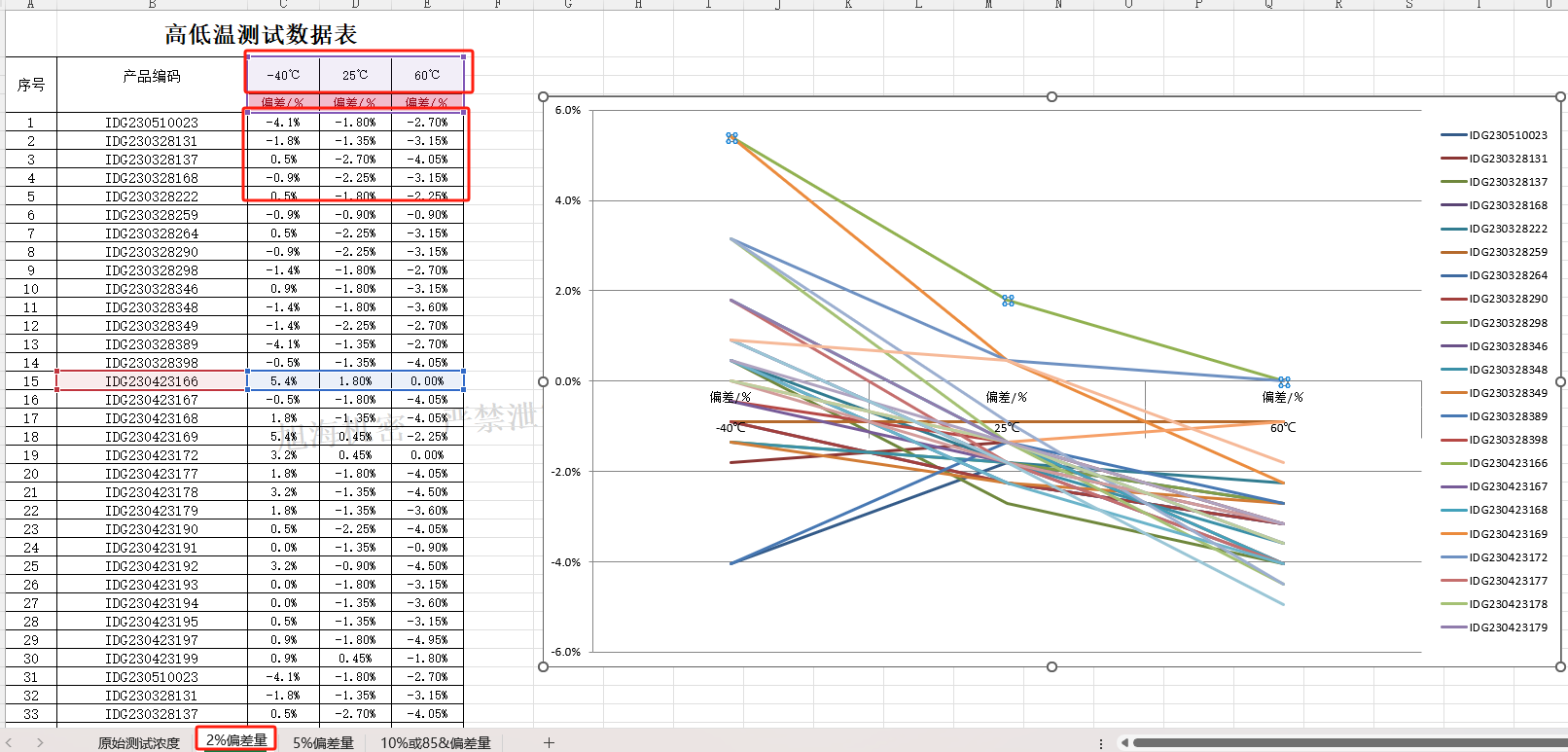This screenshot has width=1568, height=752.
Task: Select the -4.95% cell in row 29
Action: point(427,640)
